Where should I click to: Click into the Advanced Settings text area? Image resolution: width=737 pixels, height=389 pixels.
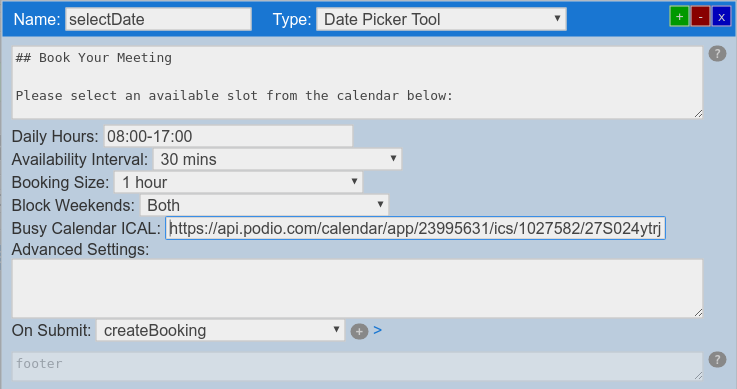[x=357, y=288]
